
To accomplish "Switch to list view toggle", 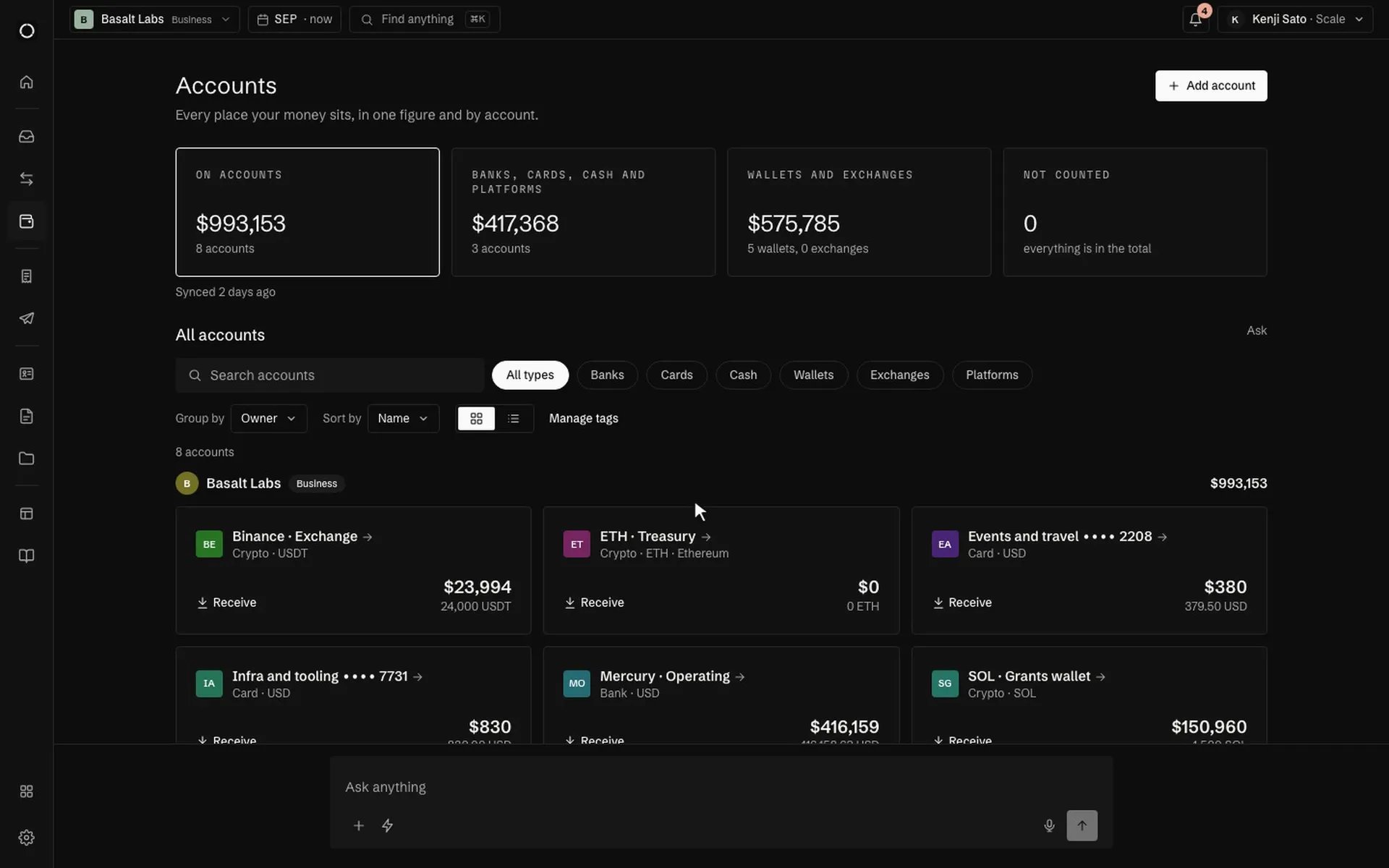I will point(514,418).
